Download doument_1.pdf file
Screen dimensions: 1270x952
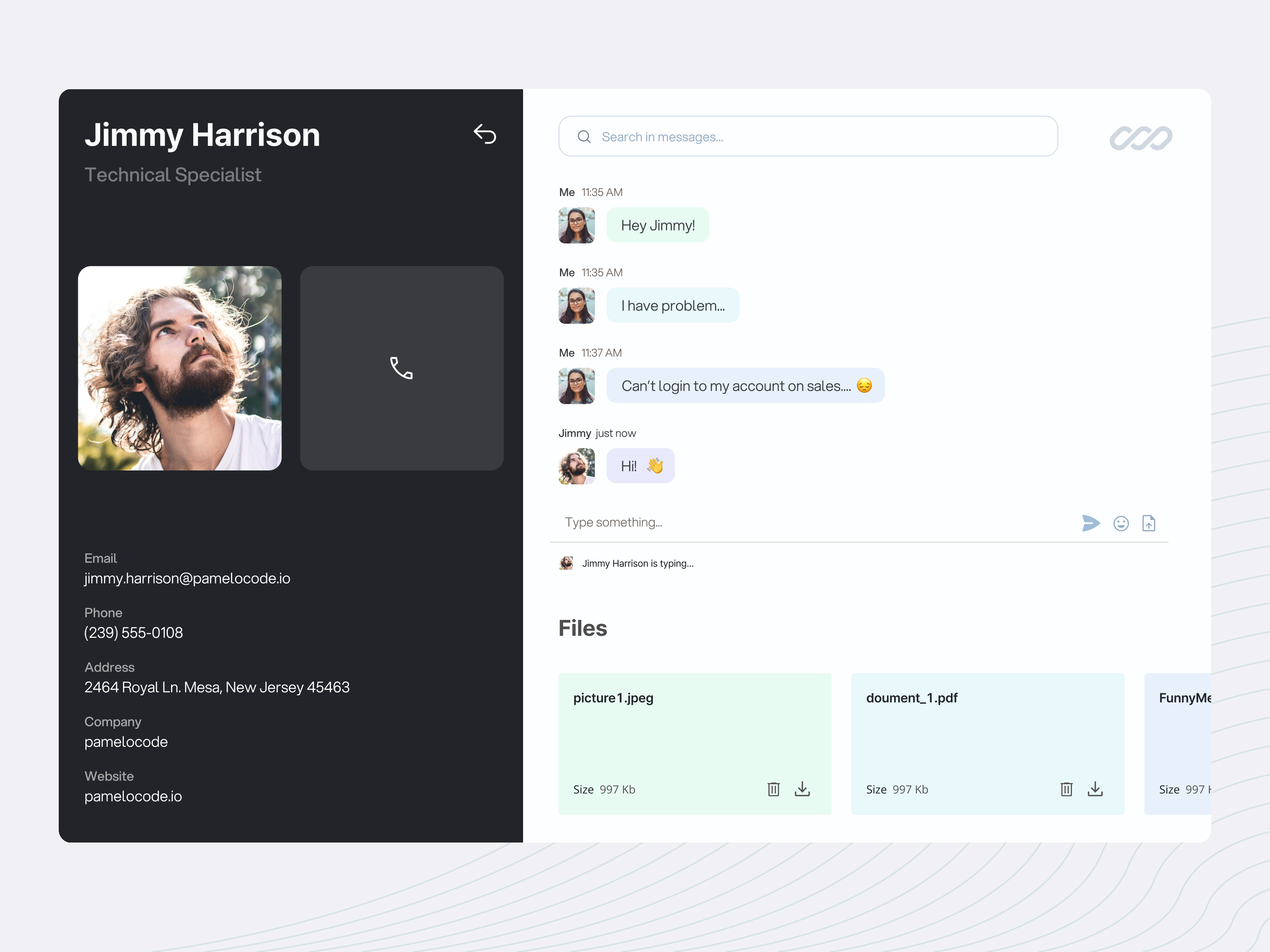[x=1095, y=789]
